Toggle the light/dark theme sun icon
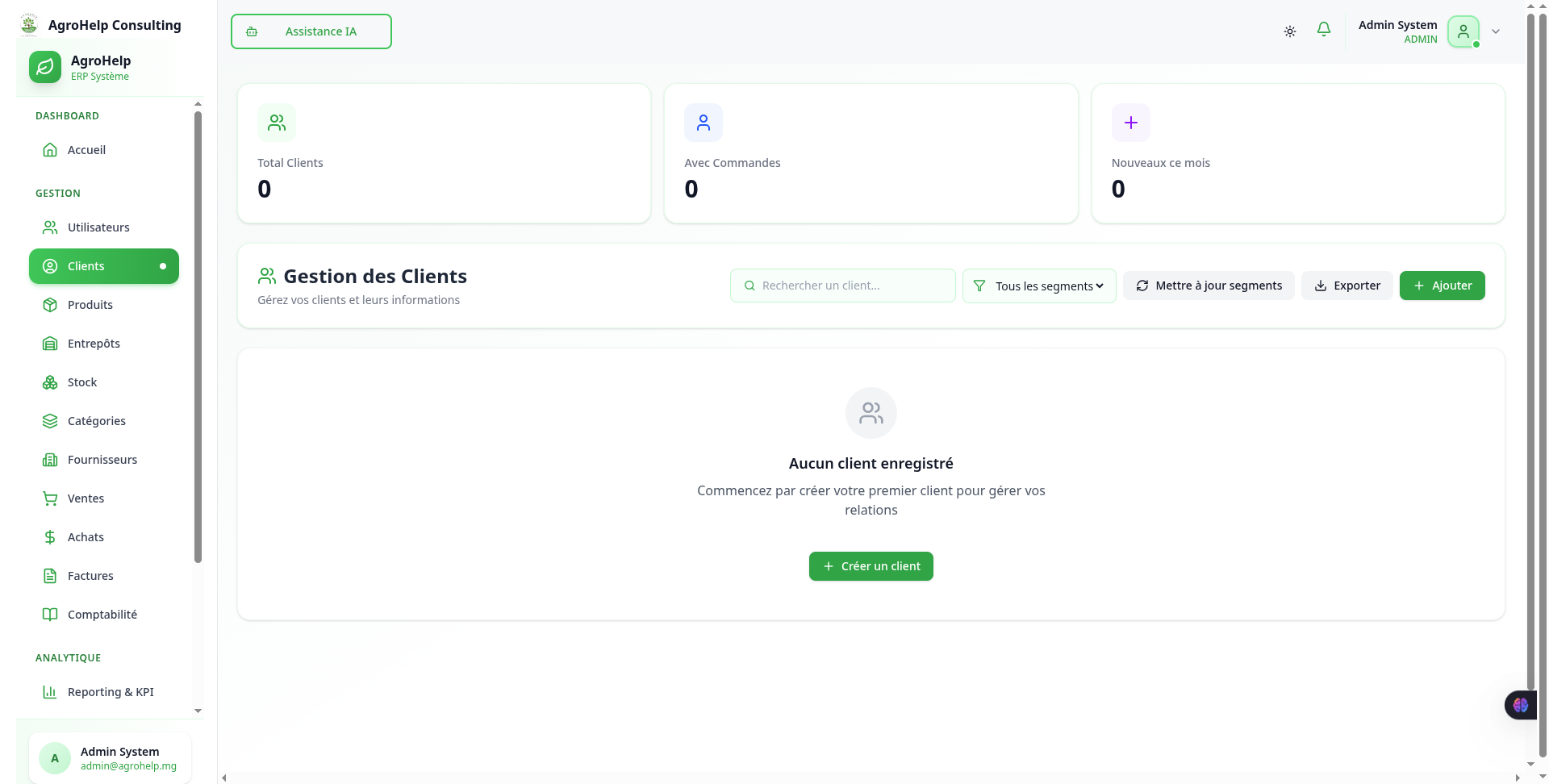This screenshot has width=1549, height=784. coord(1289,31)
